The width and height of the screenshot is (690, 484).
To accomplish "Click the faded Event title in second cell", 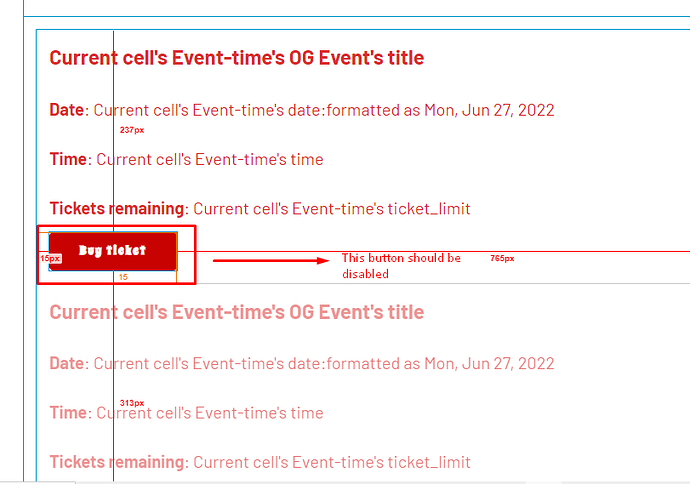I will (x=237, y=312).
